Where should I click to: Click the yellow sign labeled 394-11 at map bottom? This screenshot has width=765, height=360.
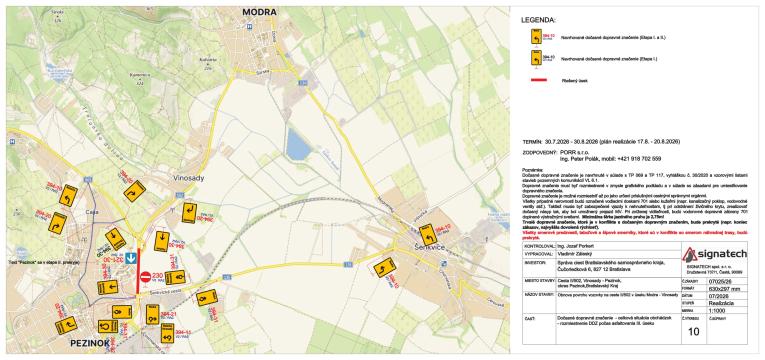(167, 333)
